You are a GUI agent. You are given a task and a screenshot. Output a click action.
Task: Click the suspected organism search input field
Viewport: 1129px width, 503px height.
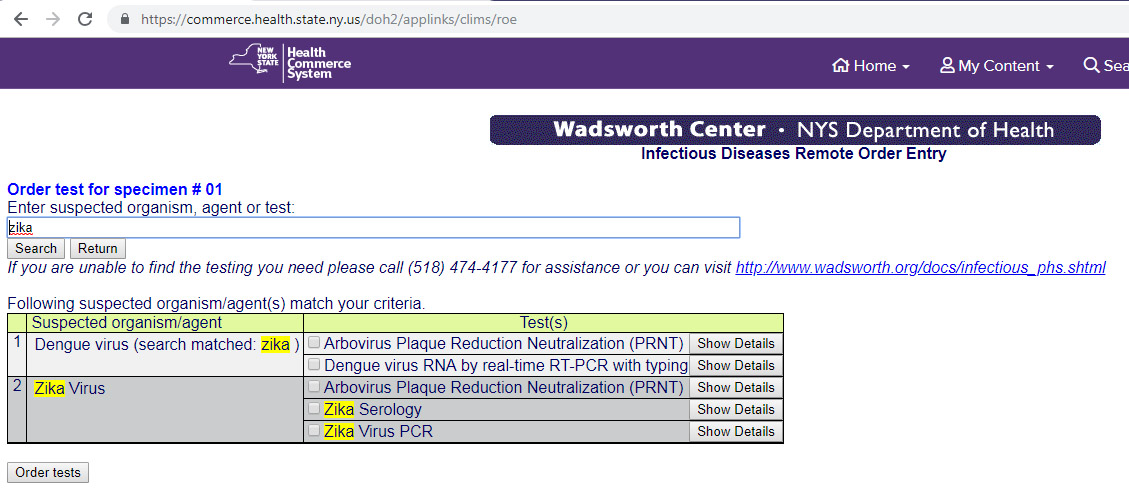point(373,227)
